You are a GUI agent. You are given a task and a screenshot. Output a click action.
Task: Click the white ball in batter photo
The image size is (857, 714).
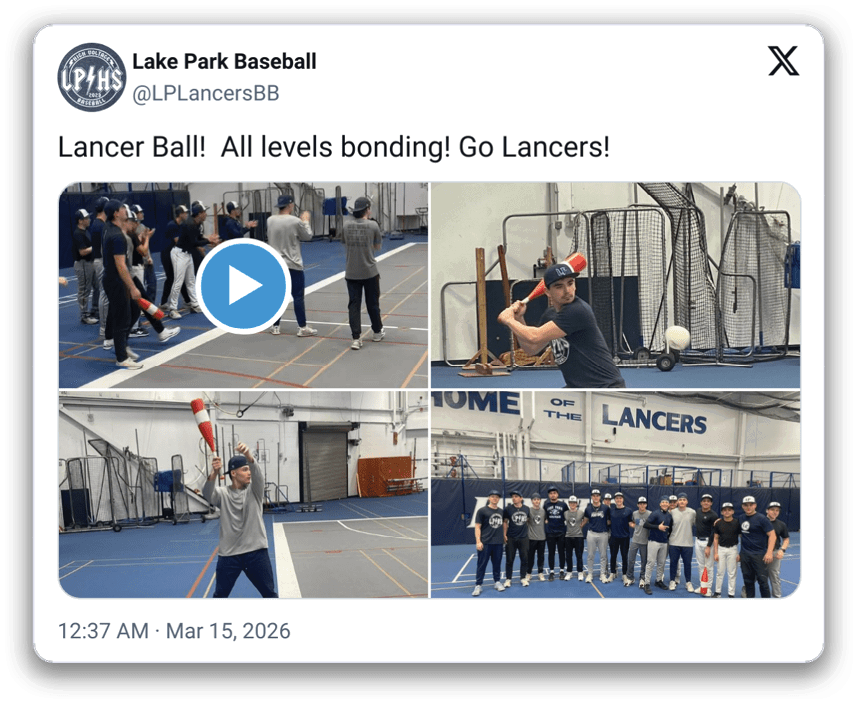[677, 338]
